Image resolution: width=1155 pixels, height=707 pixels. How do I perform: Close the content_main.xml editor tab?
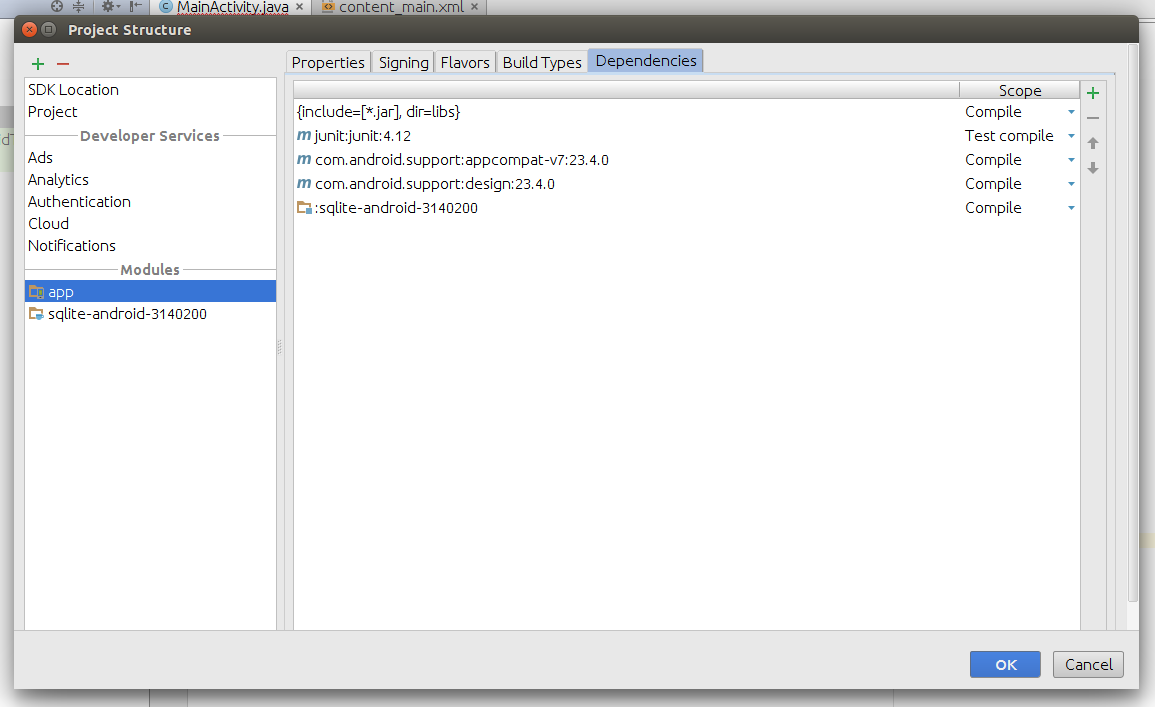pyautogui.click(x=475, y=7)
